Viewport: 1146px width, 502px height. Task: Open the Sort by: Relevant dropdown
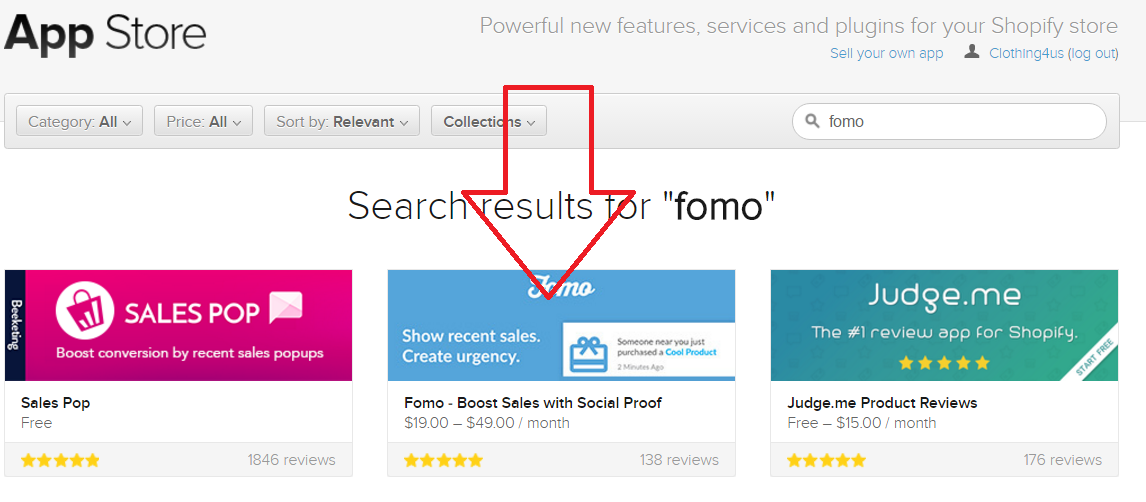point(342,121)
